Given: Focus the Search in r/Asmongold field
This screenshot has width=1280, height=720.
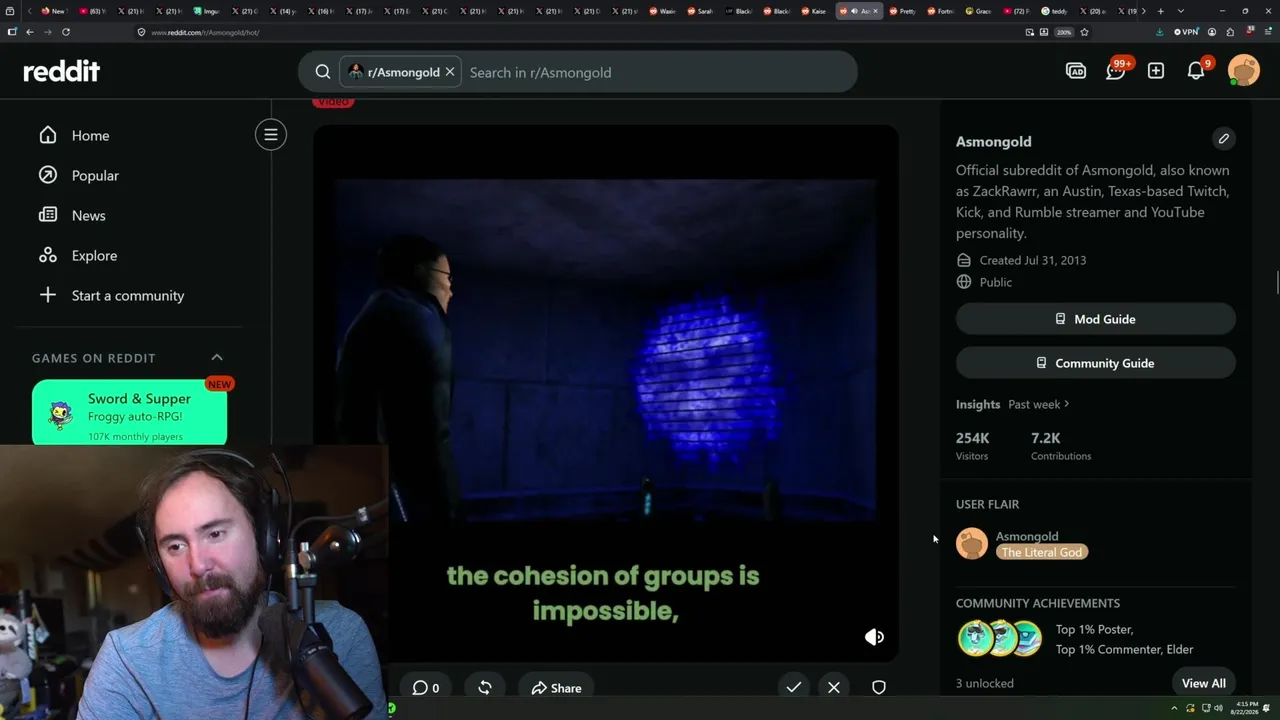Looking at the screenshot, I should pos(656,72).
